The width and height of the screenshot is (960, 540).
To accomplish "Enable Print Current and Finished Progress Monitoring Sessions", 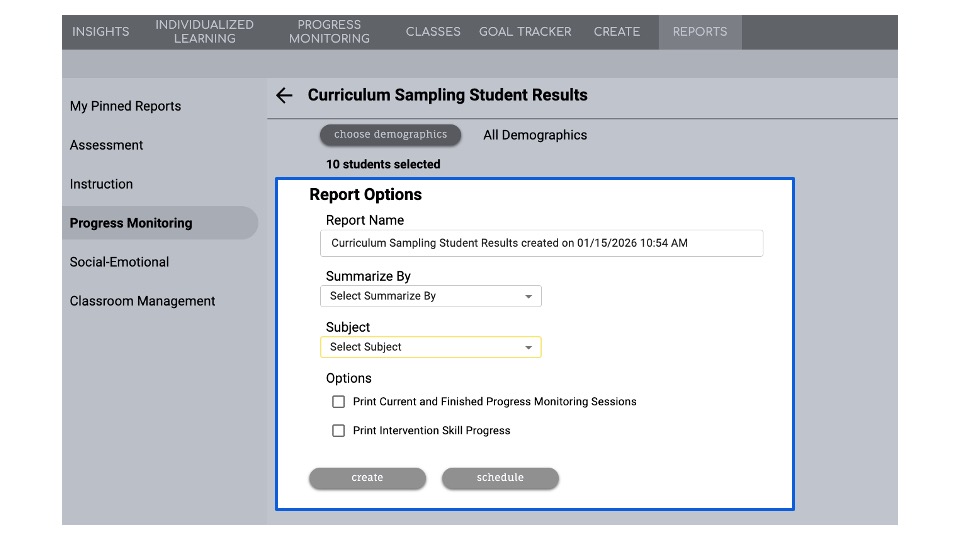I will pyautogui.click(x=338, y=402).
